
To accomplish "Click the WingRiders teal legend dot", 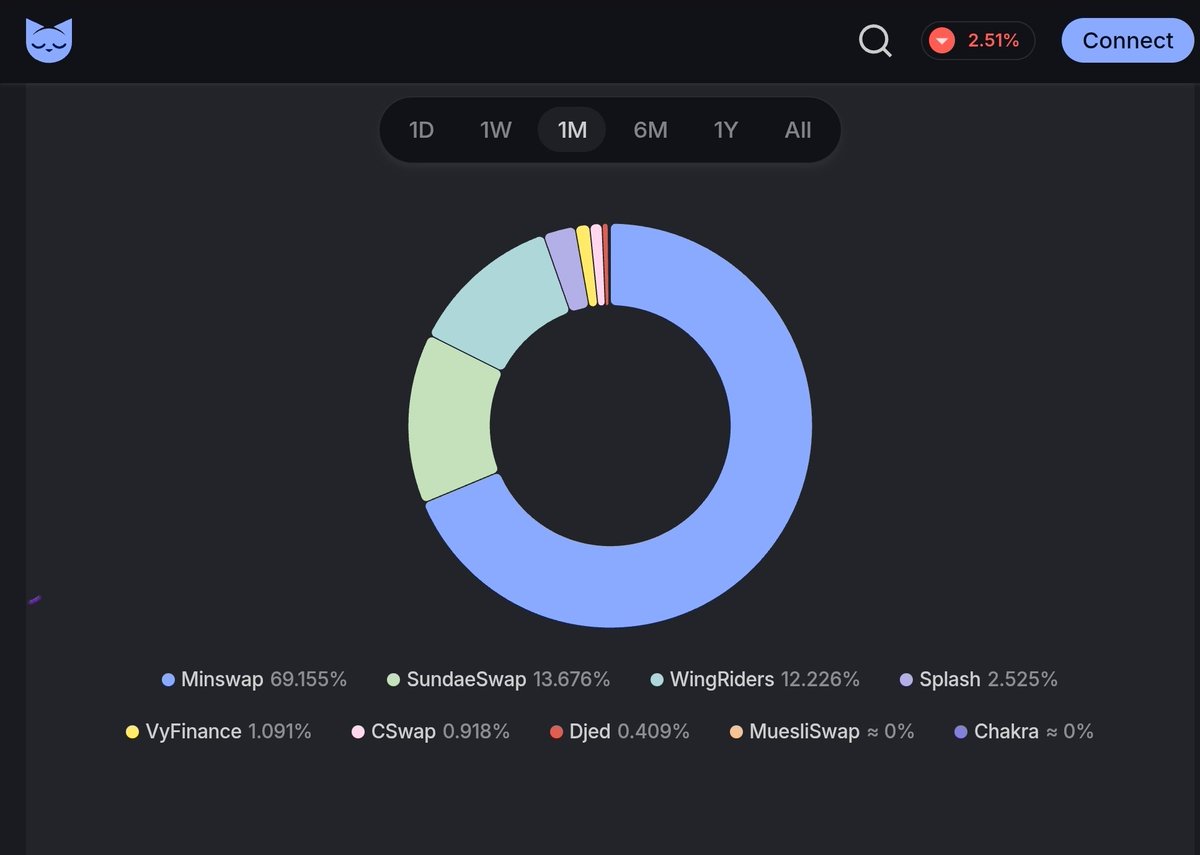I will coord(657,680).
